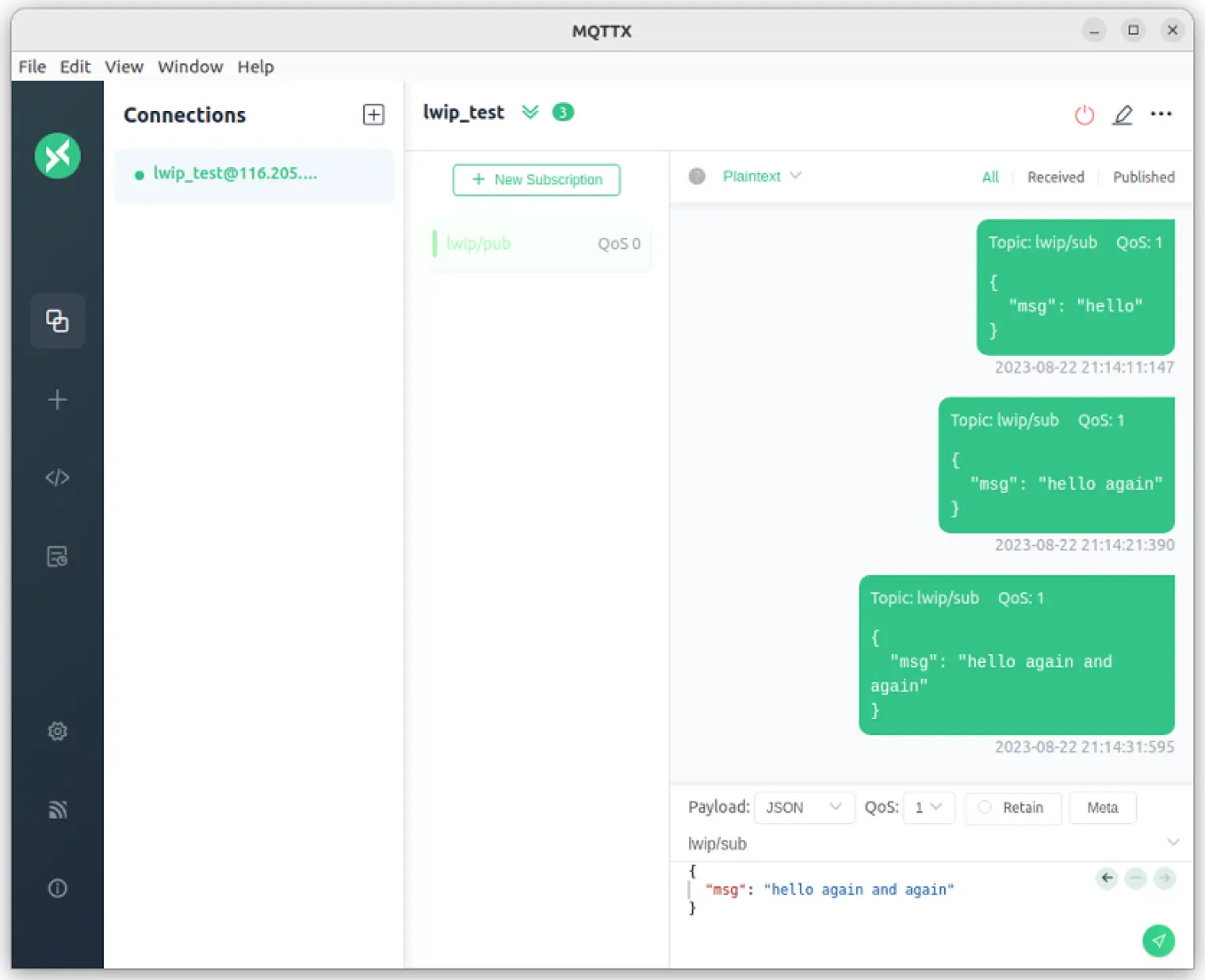Show only Published messages
This screenshot has width=1205, height=980.
(x=1143, y=177)
